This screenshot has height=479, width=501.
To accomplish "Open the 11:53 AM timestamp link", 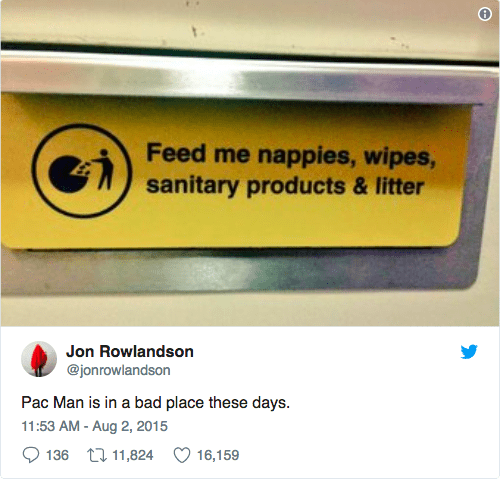I will 50,426.
